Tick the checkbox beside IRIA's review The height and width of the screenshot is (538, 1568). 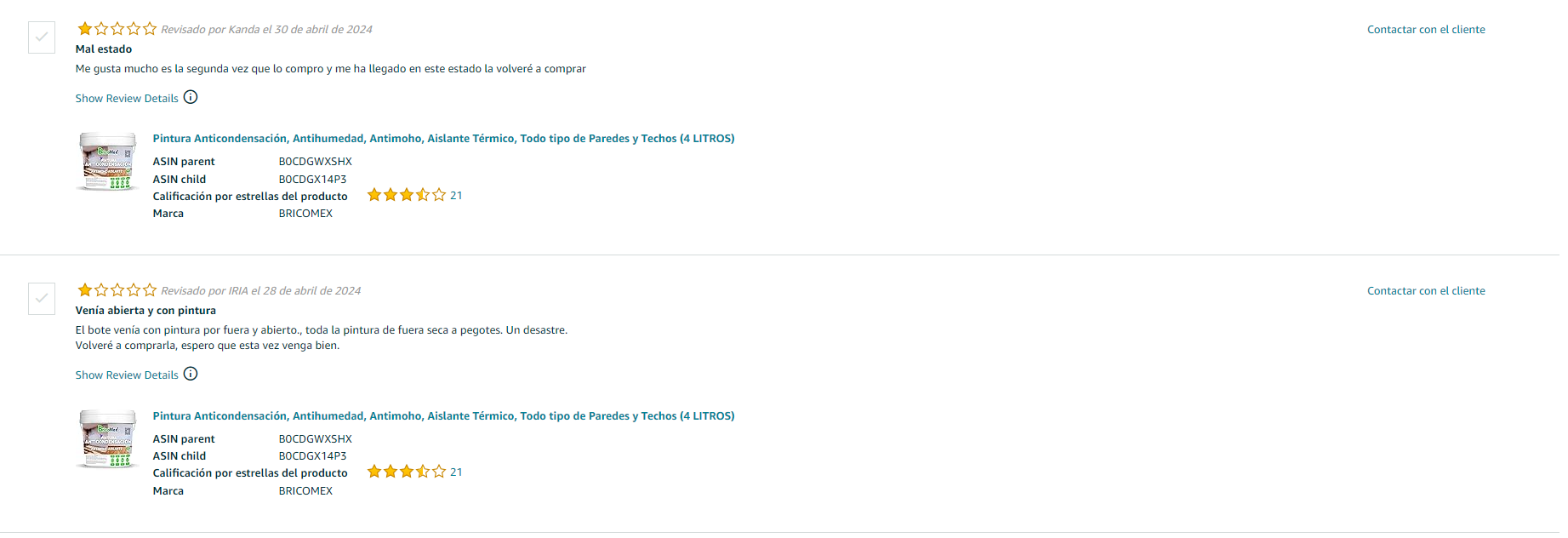click(42, 299)
